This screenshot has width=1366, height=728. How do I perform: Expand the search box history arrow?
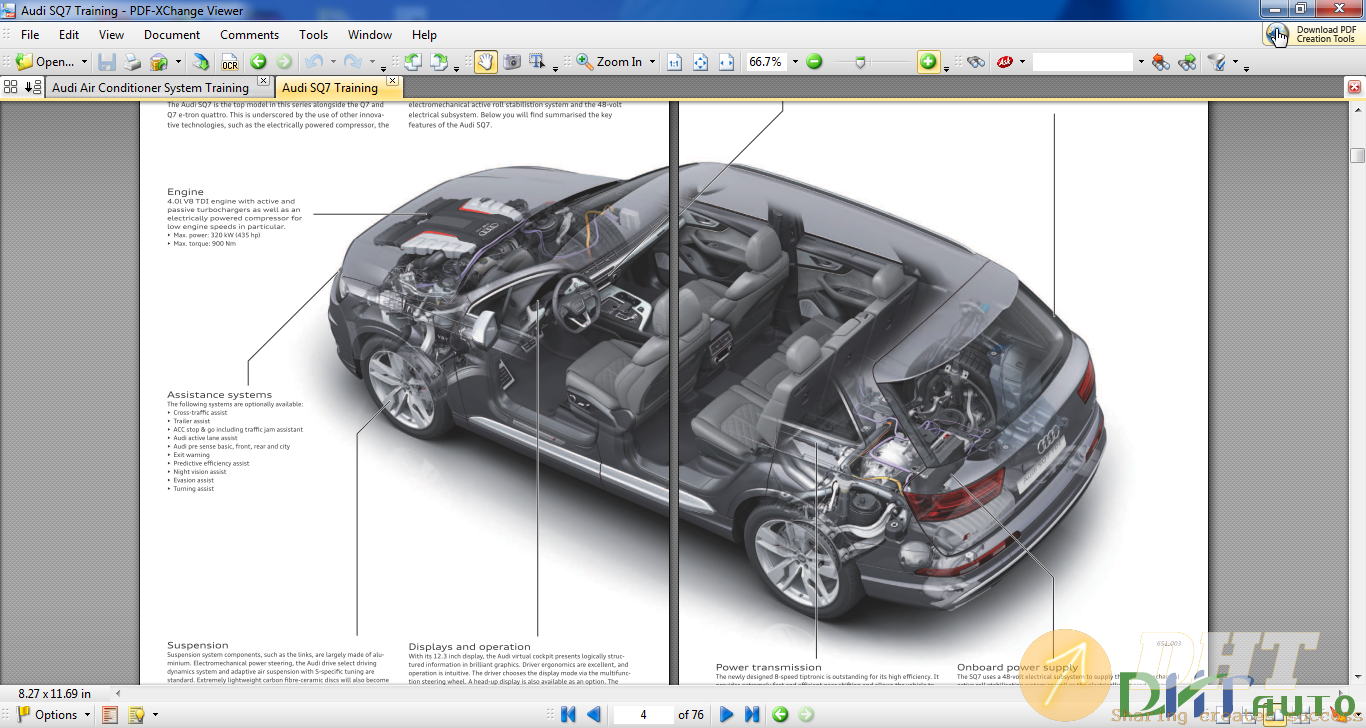[x=1141, y=62]
